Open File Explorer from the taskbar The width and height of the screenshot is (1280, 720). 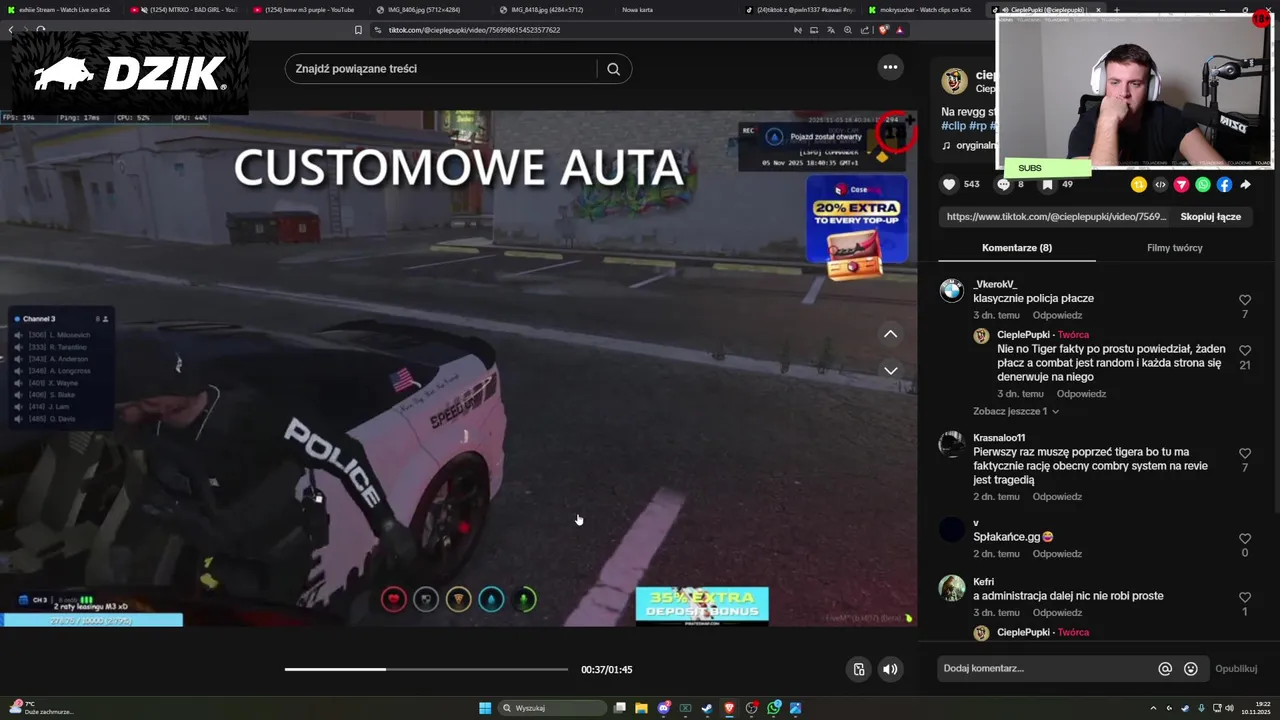[641, 708]
